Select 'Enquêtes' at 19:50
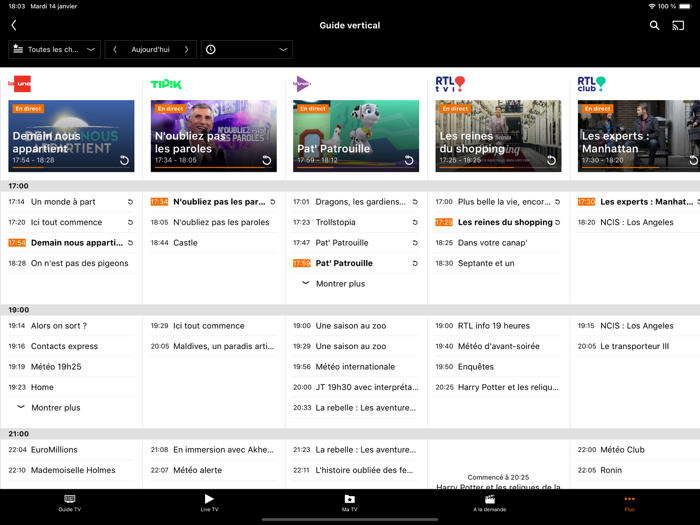Screen dimensions: 700x525 coord(498,367)
